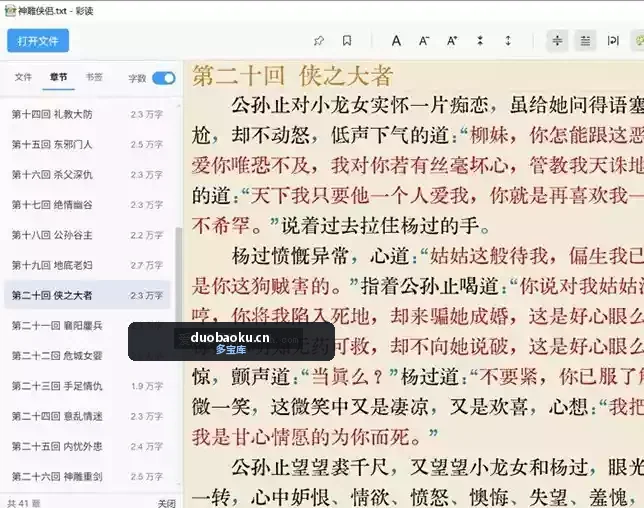Viewport: 644px width, 508px height.
Task: Toggle the text justify lines icon
Action: (585, 41)
